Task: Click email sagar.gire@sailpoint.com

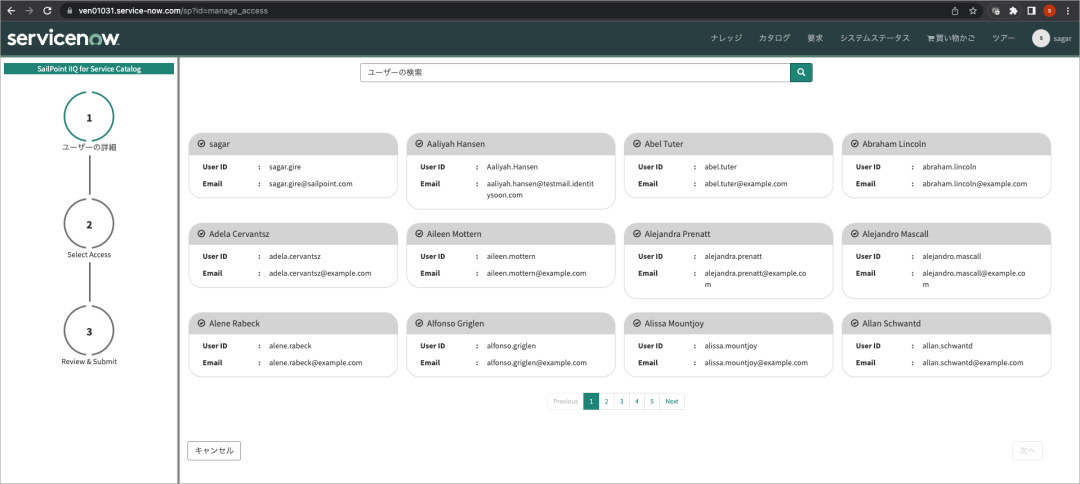Action: tap(311, 184)
